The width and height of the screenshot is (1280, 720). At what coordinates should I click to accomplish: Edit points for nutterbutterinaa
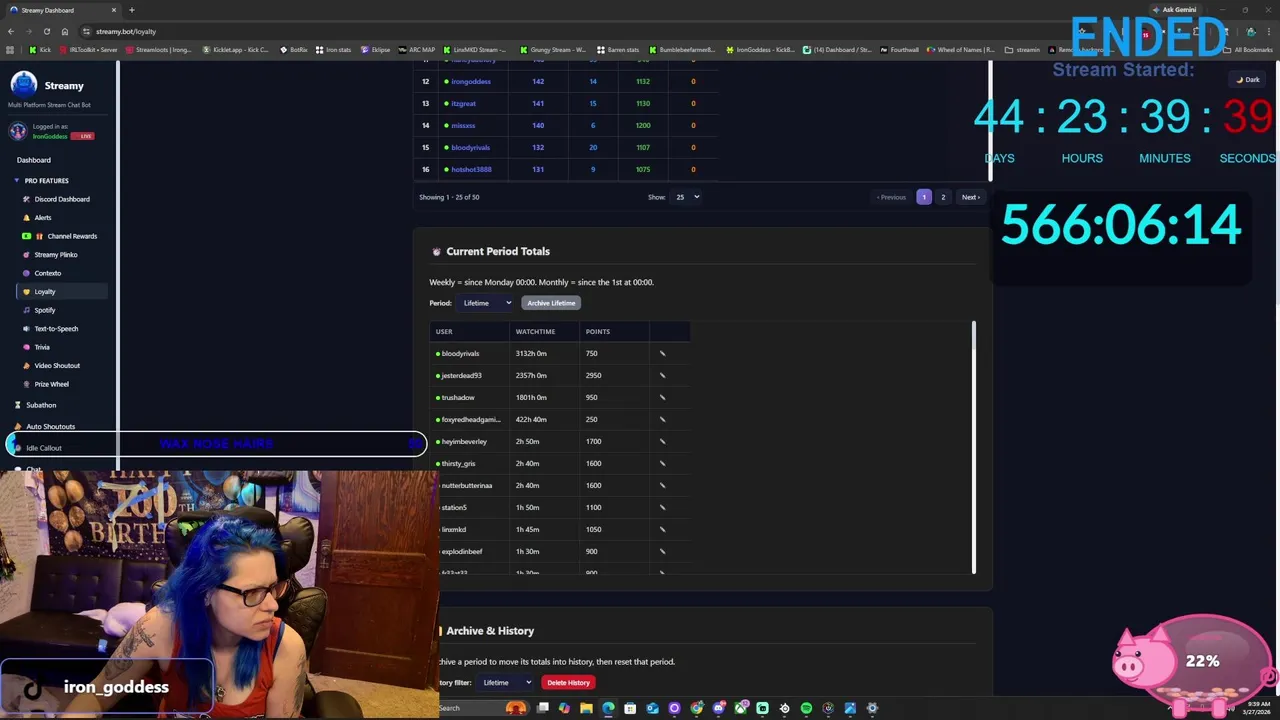click(x=662, y=485)
